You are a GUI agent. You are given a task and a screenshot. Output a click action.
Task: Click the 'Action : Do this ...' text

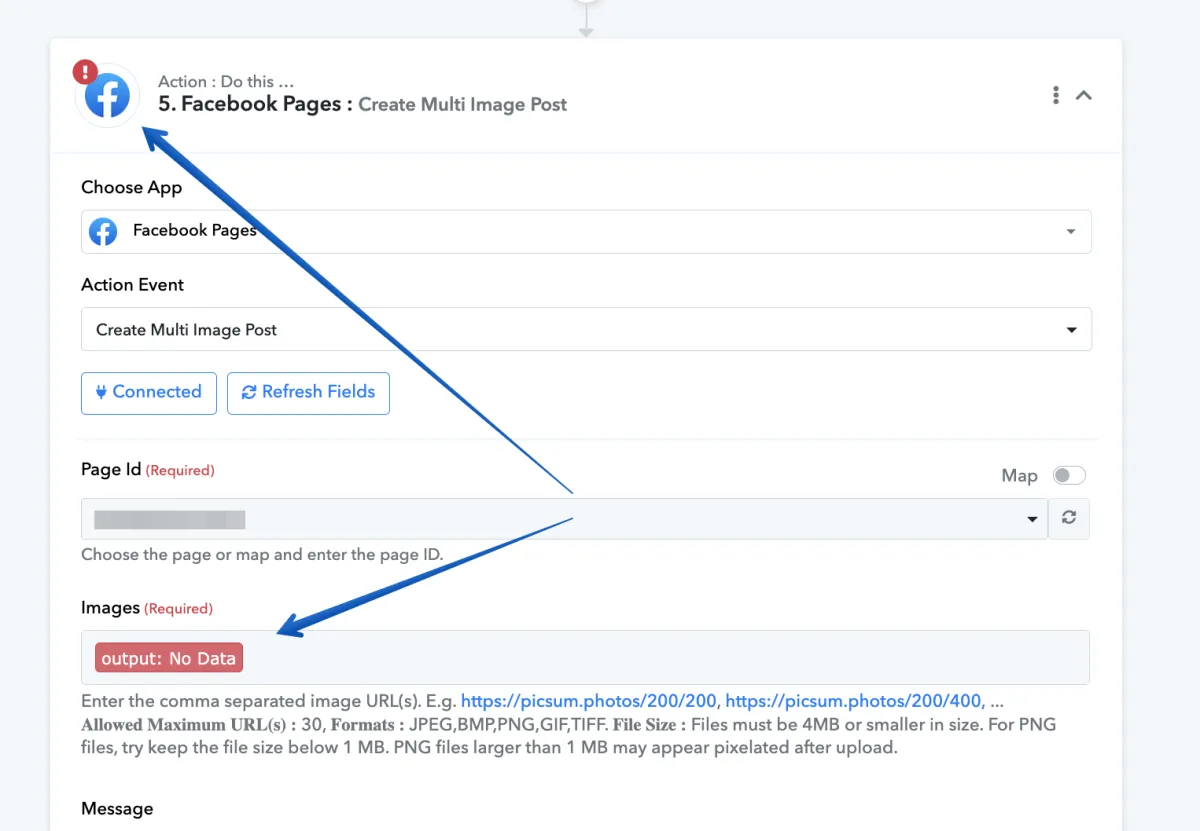(226, 81)
